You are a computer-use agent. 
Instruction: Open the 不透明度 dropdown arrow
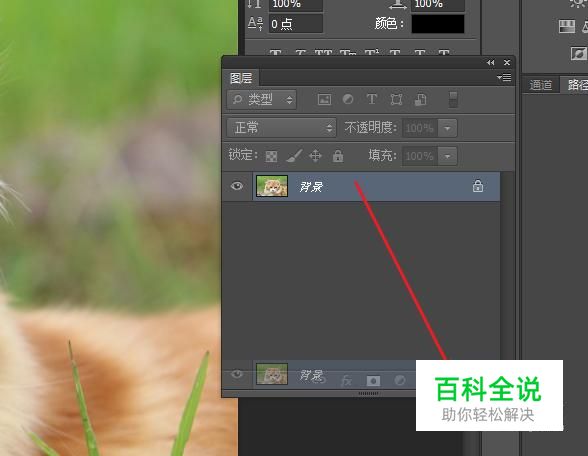(447, 128)
